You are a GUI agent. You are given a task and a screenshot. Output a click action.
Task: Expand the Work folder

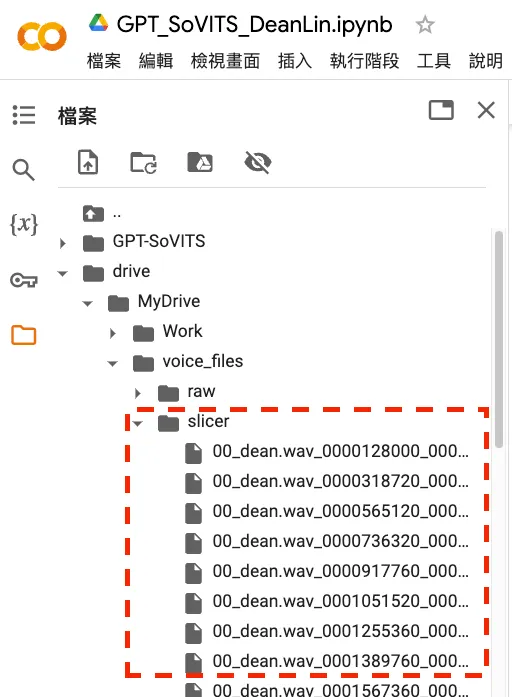[113, 333]
